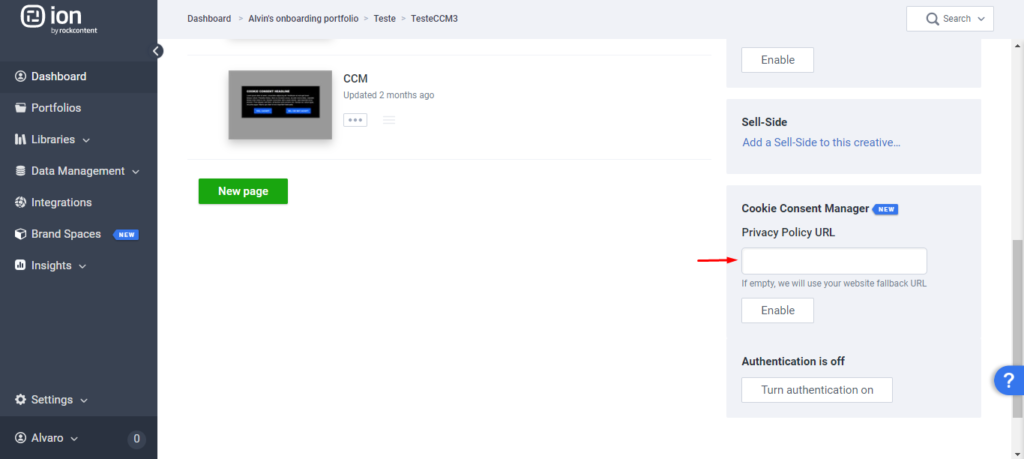Click the ion by rockcontent logo
The width and height of the screenshot is (1024, 459).
click(60, 20)
